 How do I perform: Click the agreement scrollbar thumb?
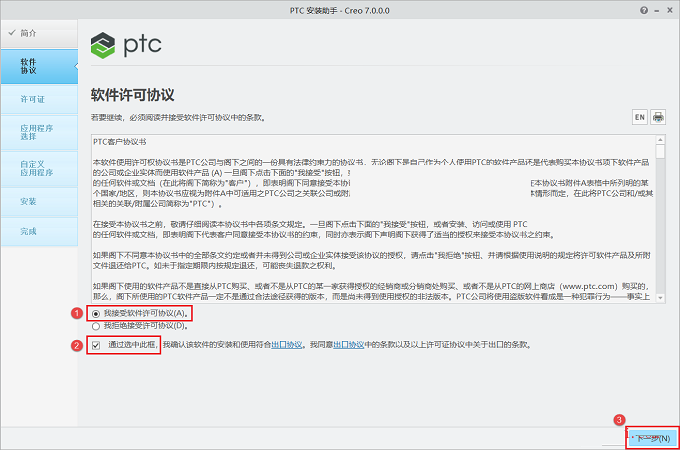click(660, 152)
